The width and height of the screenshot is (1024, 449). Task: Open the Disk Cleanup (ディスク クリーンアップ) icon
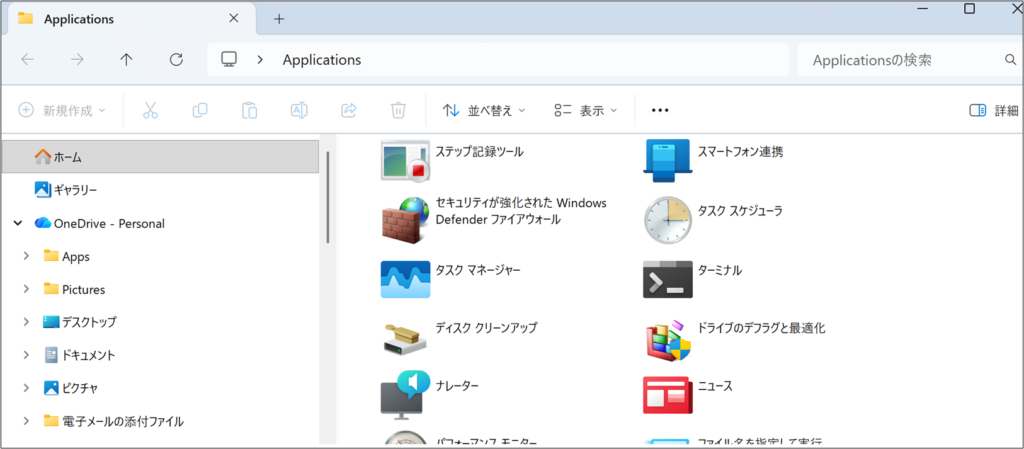405,338
